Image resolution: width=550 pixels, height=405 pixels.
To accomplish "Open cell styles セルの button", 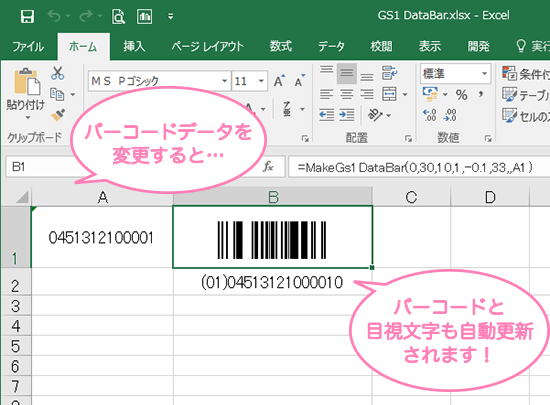I will point(525,116).
